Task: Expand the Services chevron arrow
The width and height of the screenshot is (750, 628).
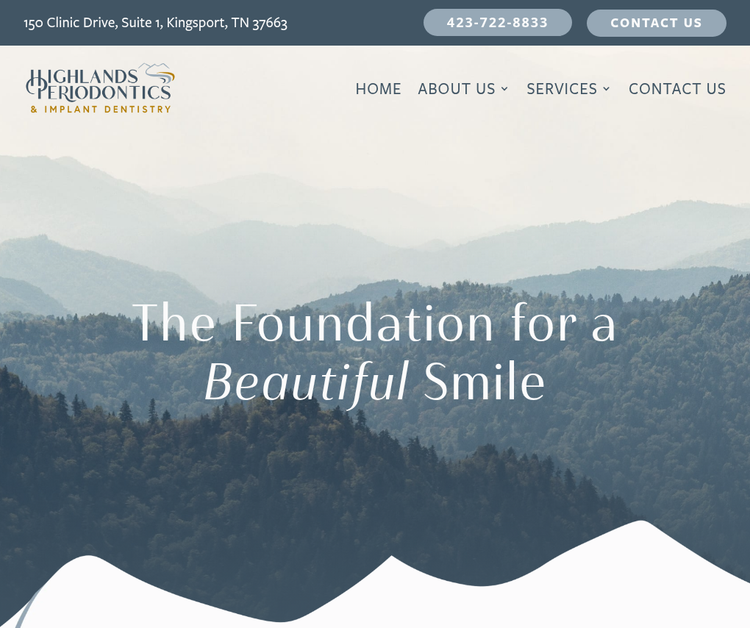Action: pos(606,89)
